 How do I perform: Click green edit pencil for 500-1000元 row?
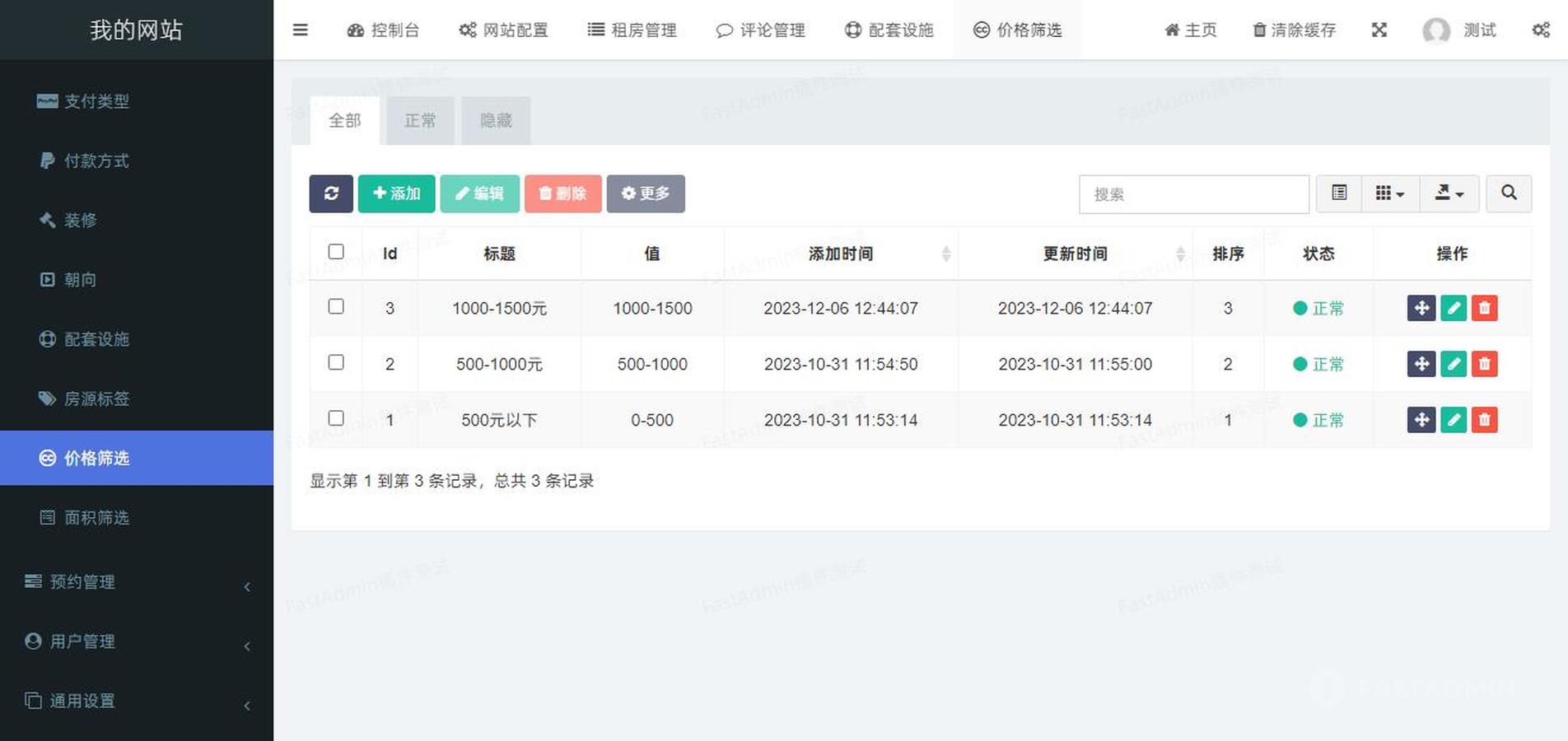[x=1453, y=364]
